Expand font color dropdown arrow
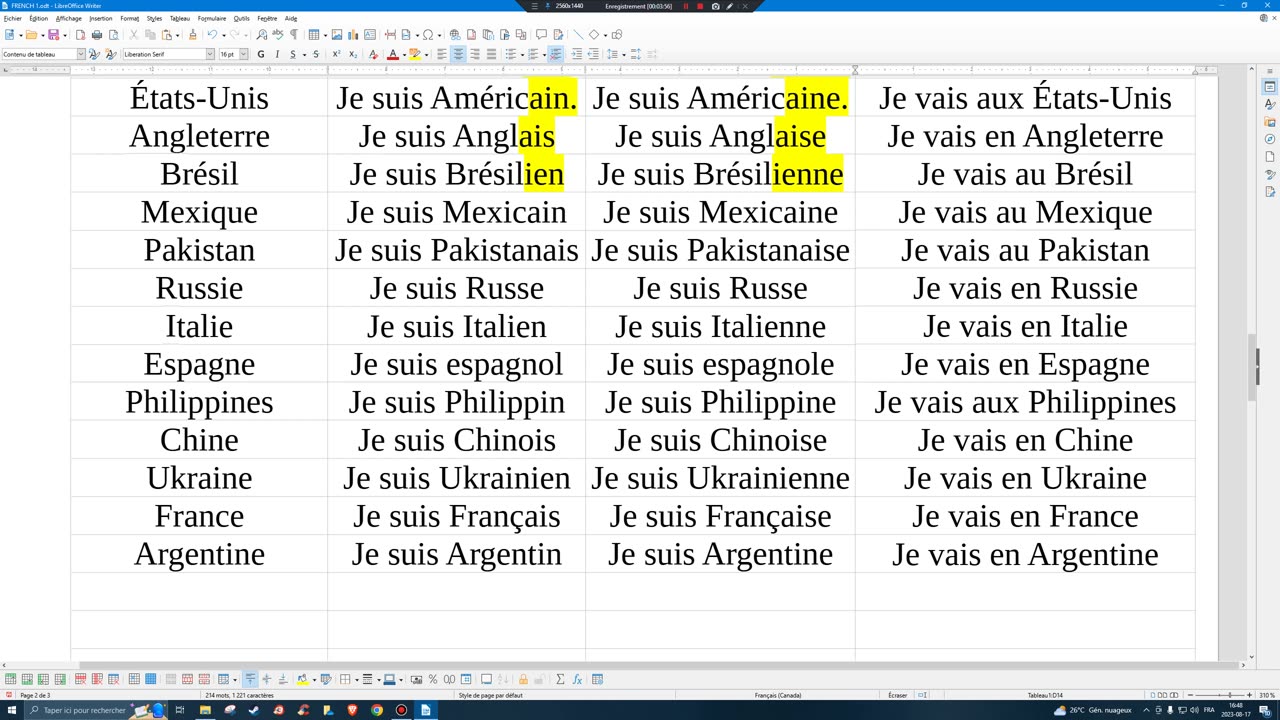This screenshot has width=1280, height=720. (x=403, y=54)
